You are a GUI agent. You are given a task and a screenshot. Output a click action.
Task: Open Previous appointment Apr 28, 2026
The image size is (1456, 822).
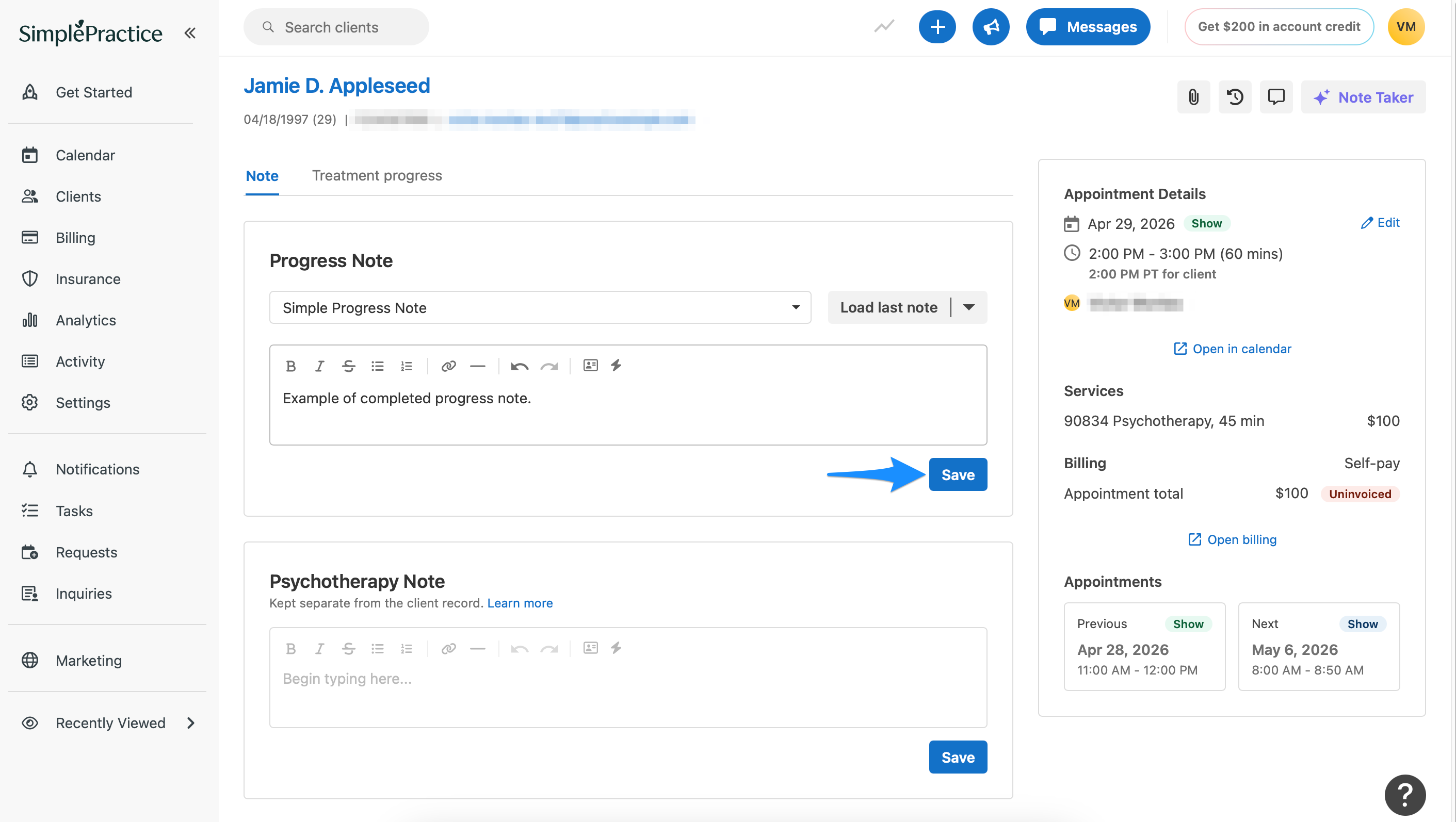point(1144,646)
